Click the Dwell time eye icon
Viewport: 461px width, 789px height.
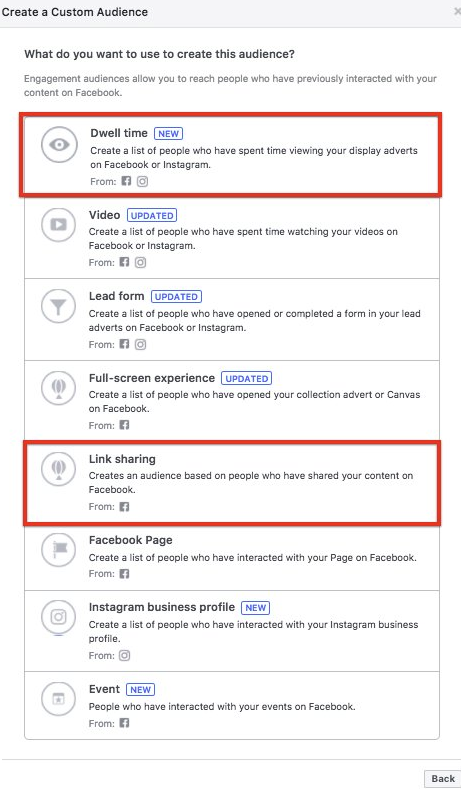[x=59, y=145]
